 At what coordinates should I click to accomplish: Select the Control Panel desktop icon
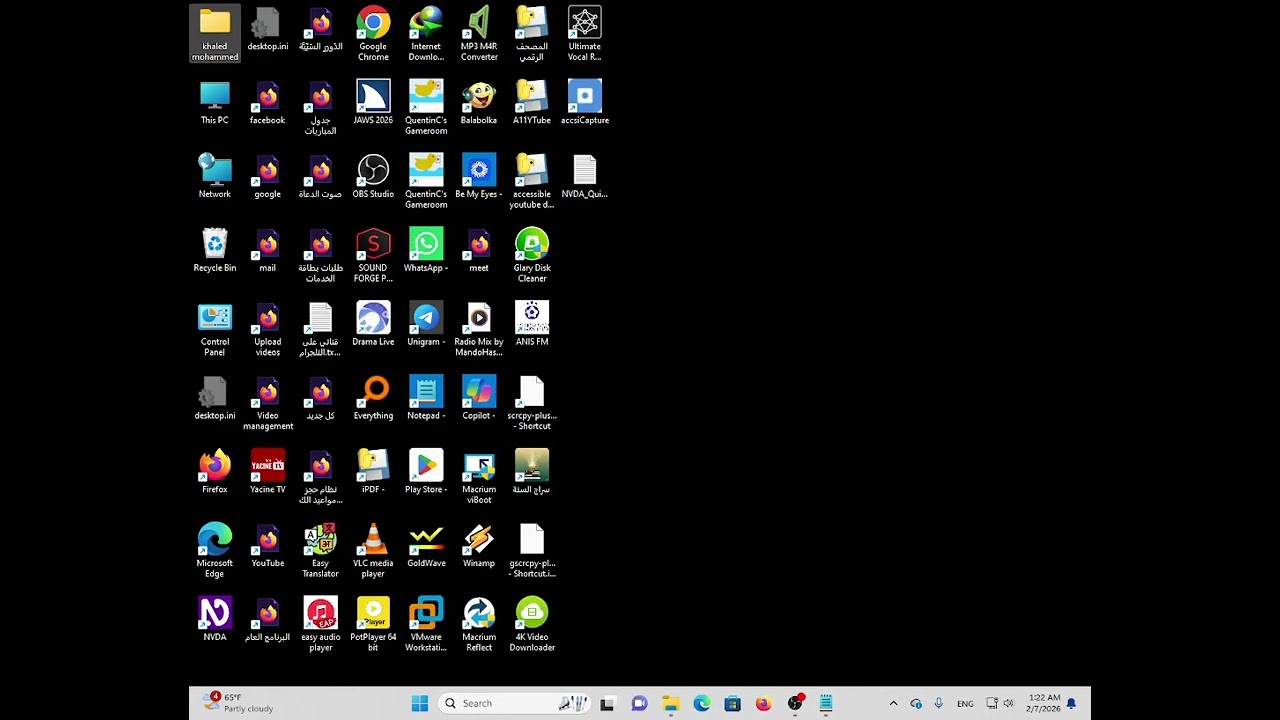215,330
